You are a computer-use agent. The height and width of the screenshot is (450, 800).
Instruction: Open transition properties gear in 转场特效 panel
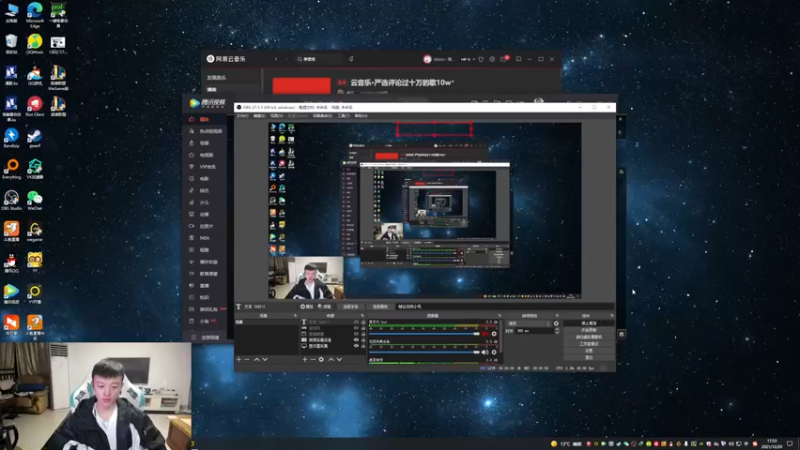pyautogui.click(x=556, y=323)
